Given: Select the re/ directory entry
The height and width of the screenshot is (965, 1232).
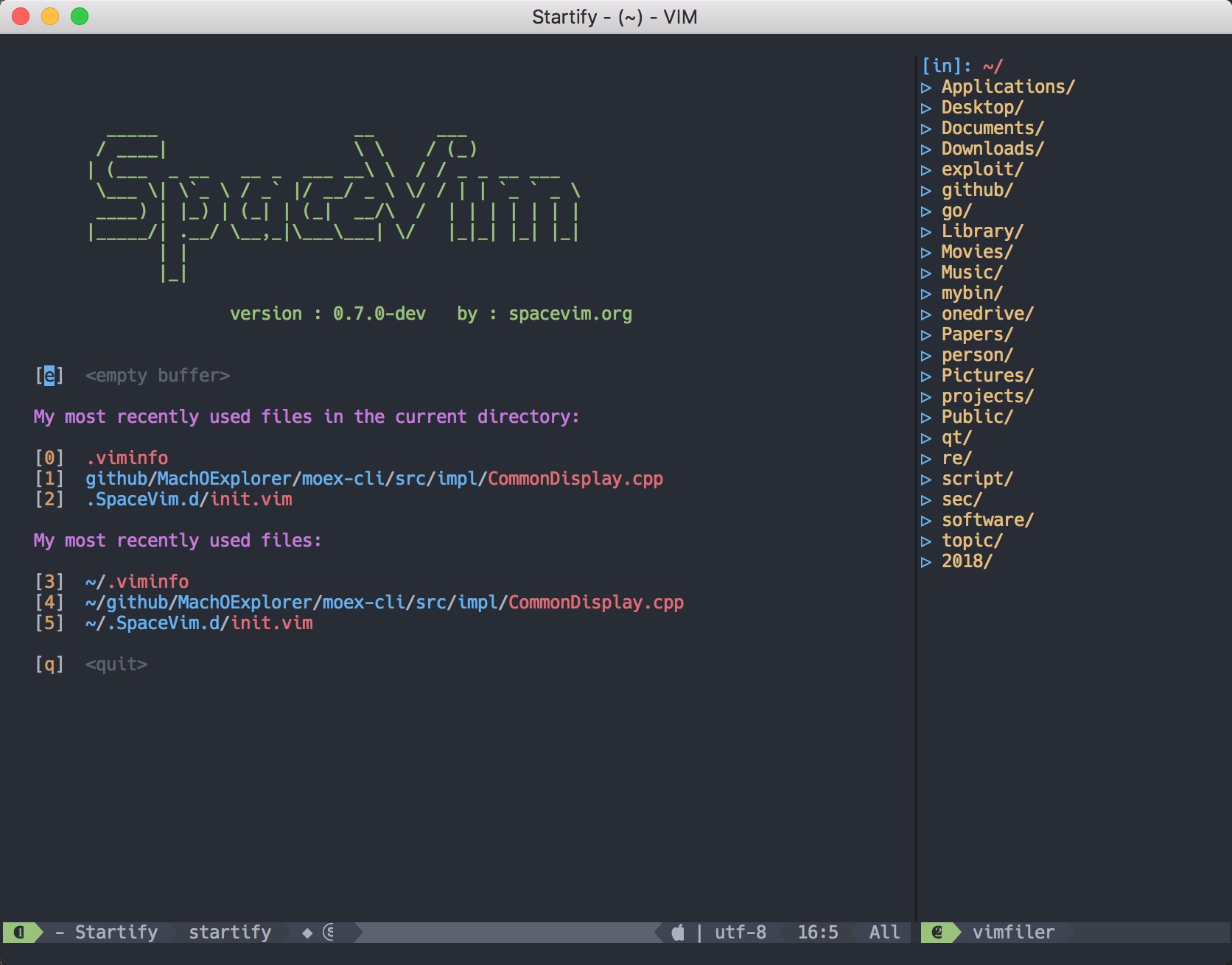Looking at the screenshot, I should 956,458.
